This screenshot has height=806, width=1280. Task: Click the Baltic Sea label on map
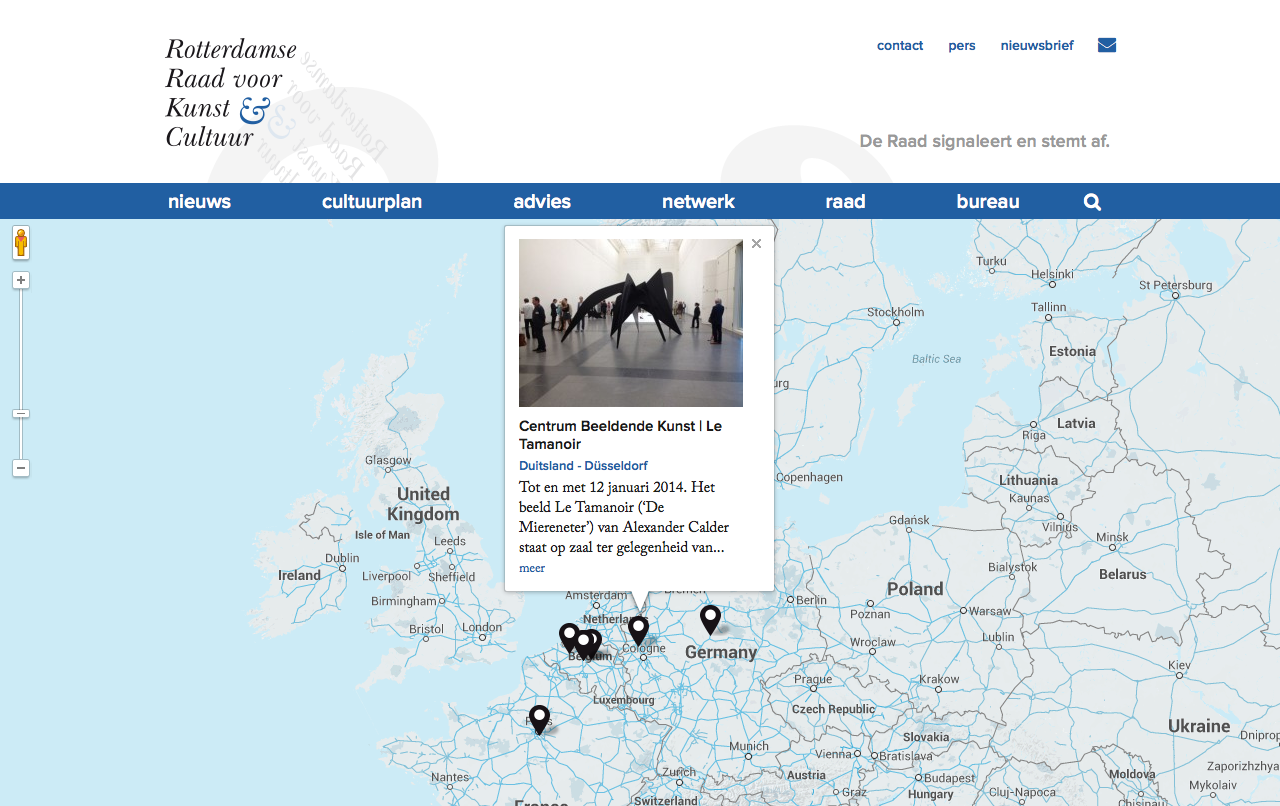pos(936,359)
